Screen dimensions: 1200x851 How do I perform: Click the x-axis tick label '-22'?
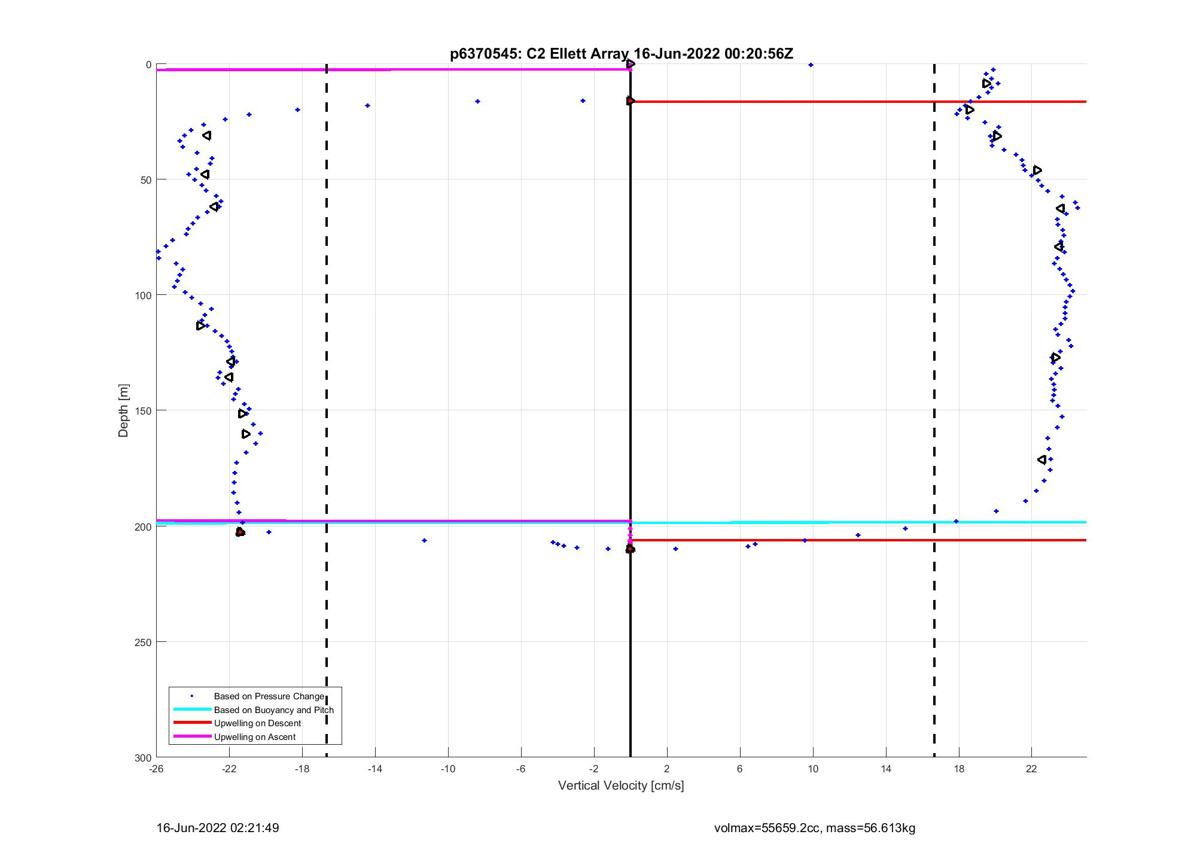tap(229, 769)
